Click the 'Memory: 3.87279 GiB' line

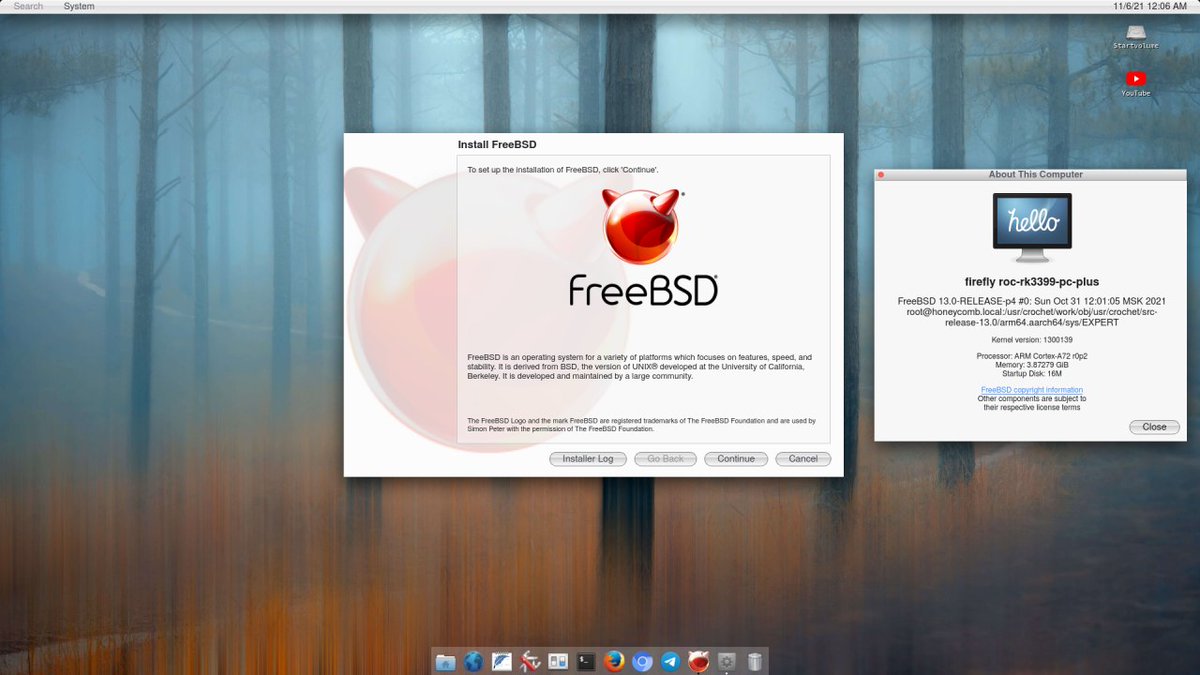(x=1032, y=365)
